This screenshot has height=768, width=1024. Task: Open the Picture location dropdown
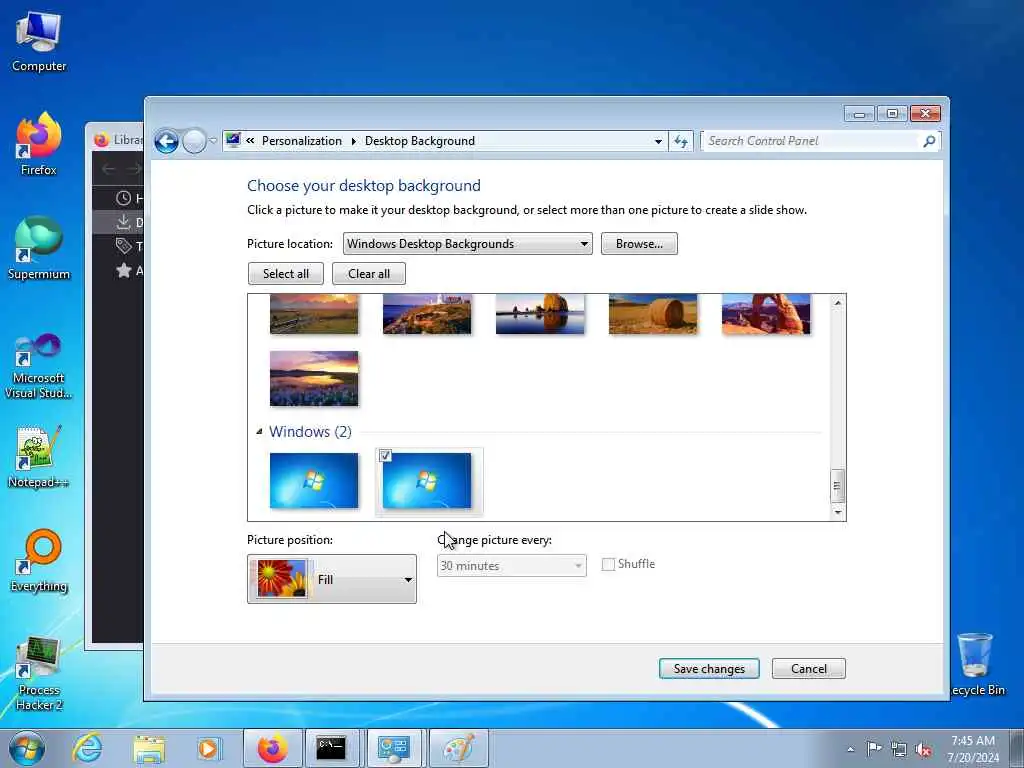468,244
